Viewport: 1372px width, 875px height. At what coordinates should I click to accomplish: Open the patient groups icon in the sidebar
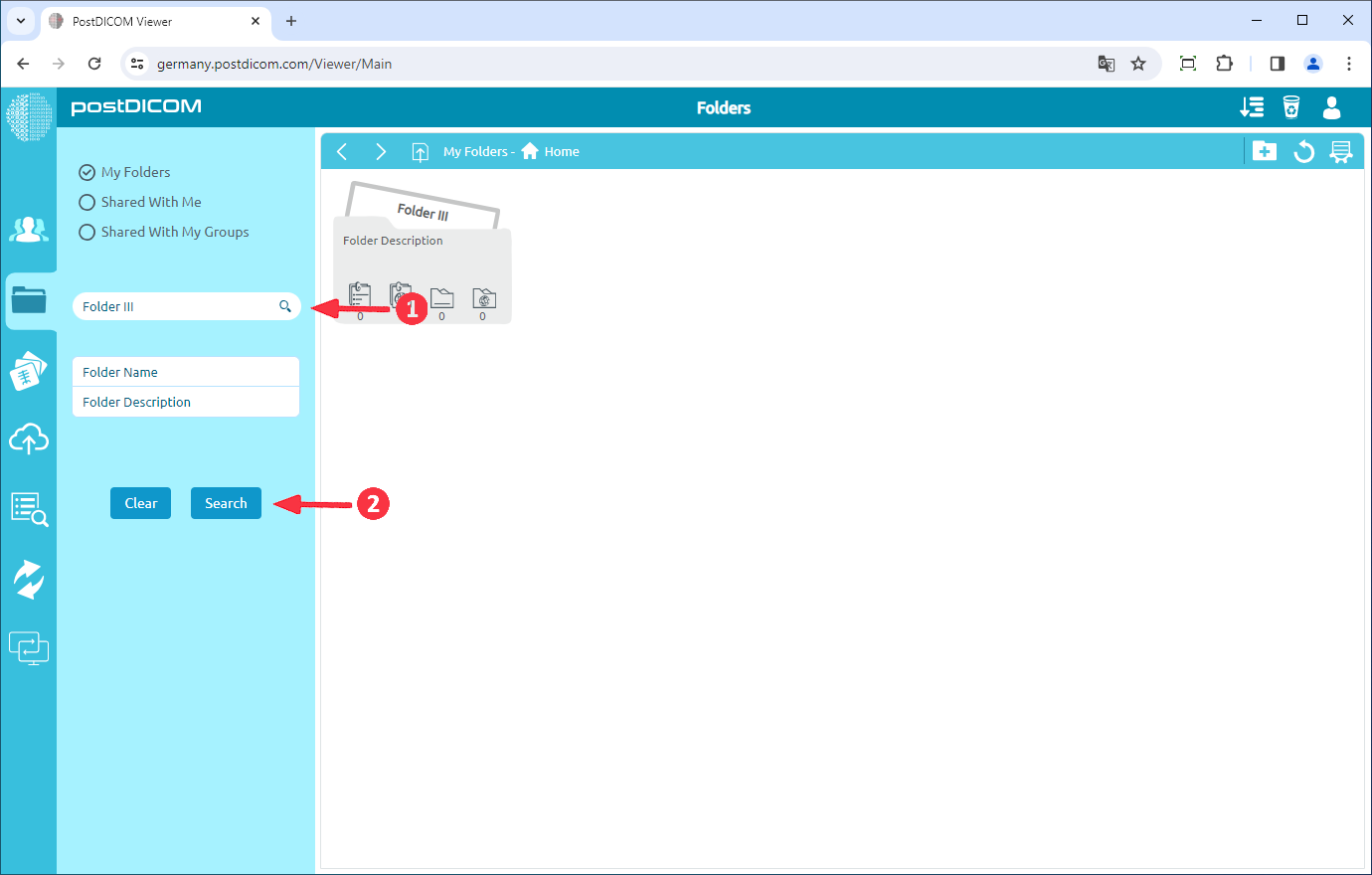(29, 230)
